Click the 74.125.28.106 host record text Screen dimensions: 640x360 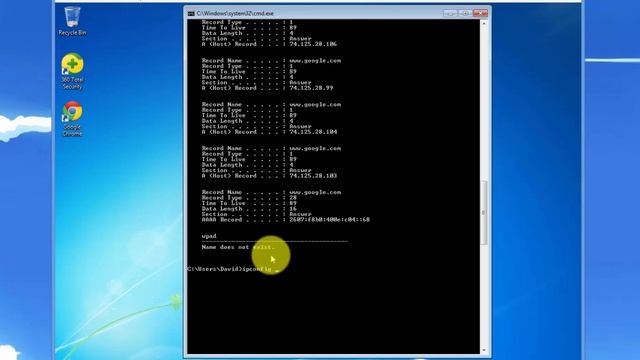tap(313, 44)
